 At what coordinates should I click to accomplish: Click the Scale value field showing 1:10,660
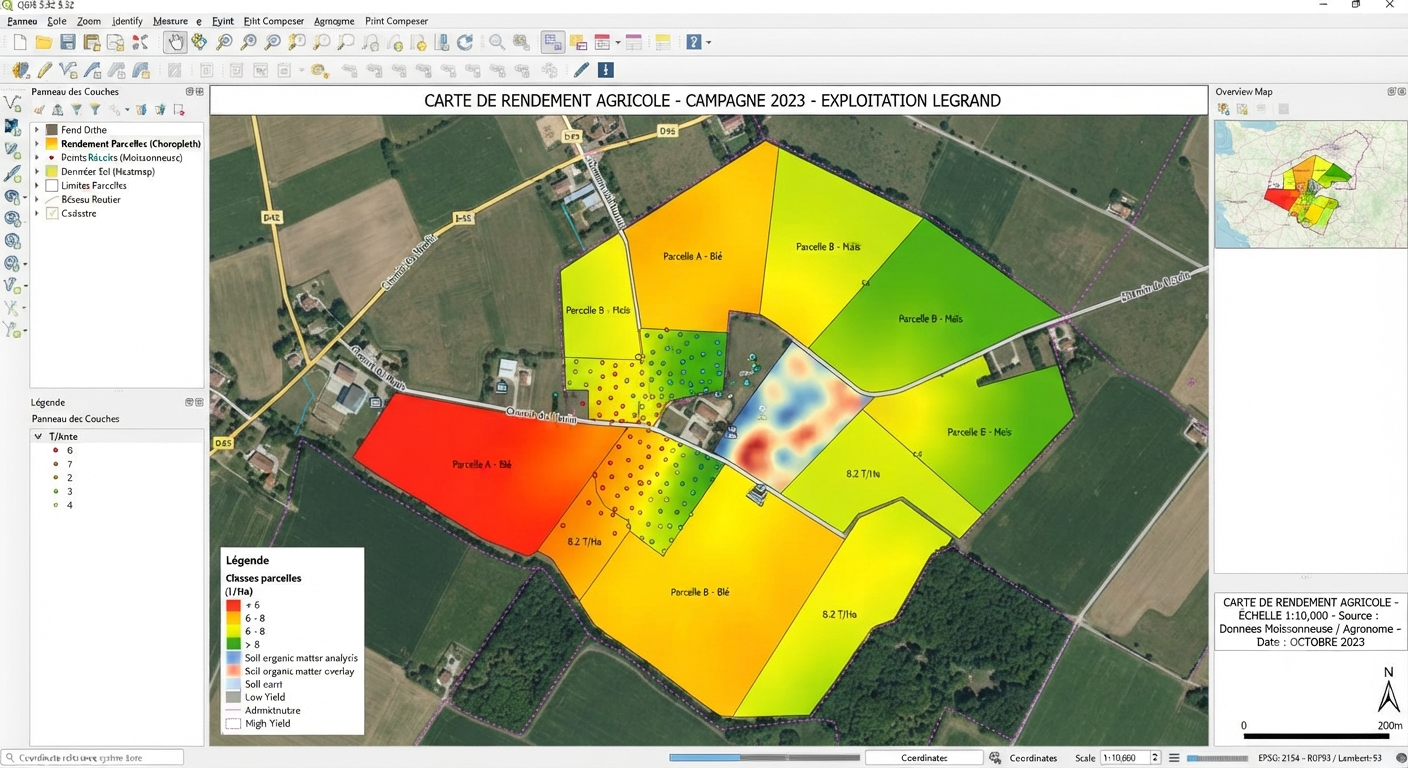(1125, 758)
